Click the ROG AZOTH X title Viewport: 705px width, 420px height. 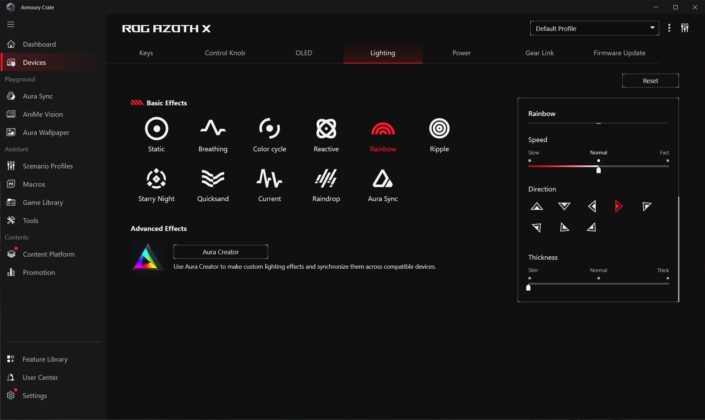click(166, 29)
